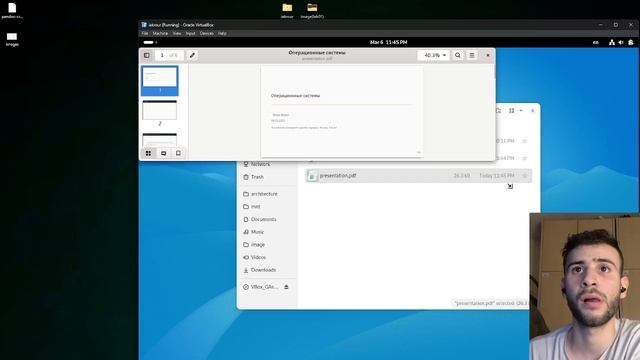This screenshot has width=640, height=360.
Task: Select the third page thumbnail
Action: click(x=160, y=140)
